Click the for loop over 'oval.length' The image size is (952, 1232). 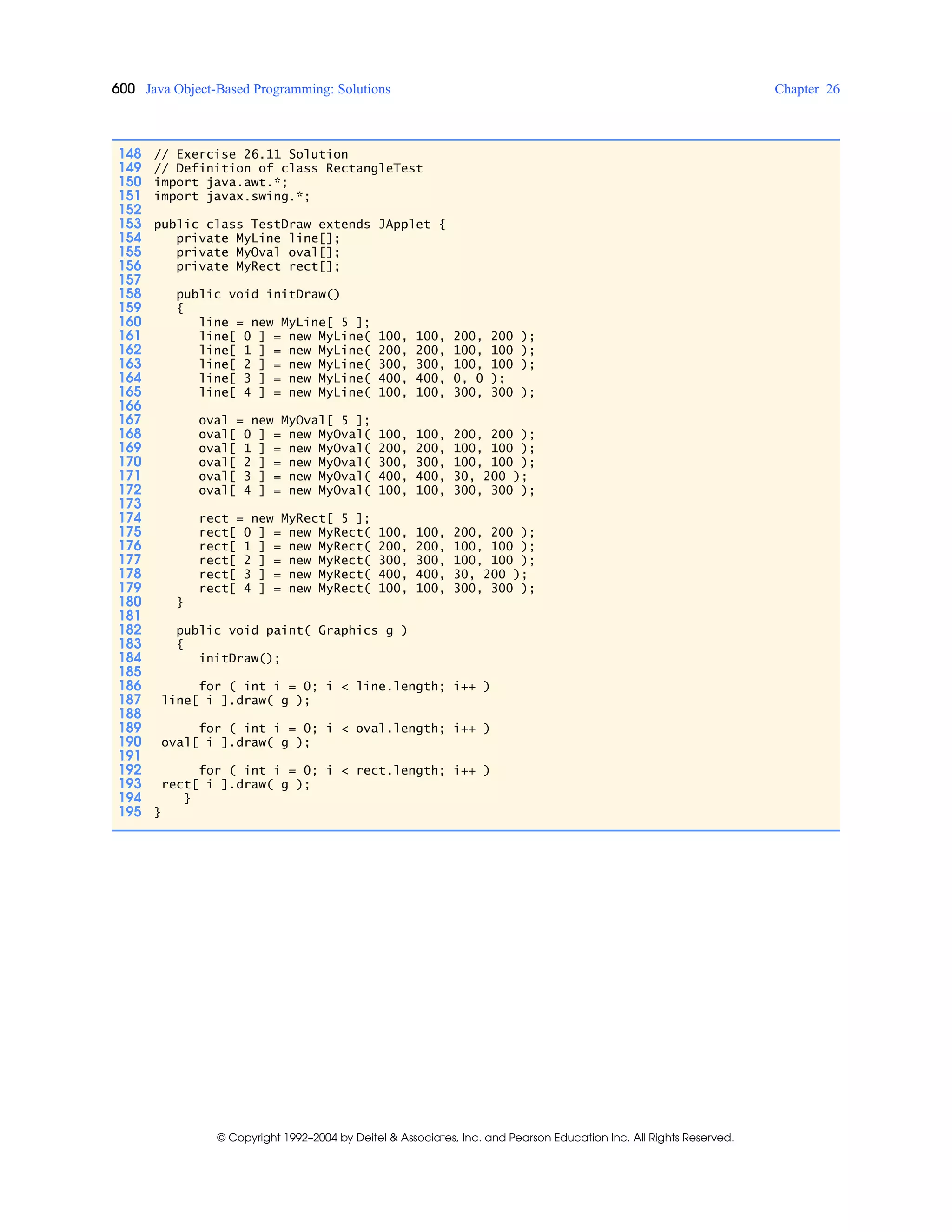344,729
